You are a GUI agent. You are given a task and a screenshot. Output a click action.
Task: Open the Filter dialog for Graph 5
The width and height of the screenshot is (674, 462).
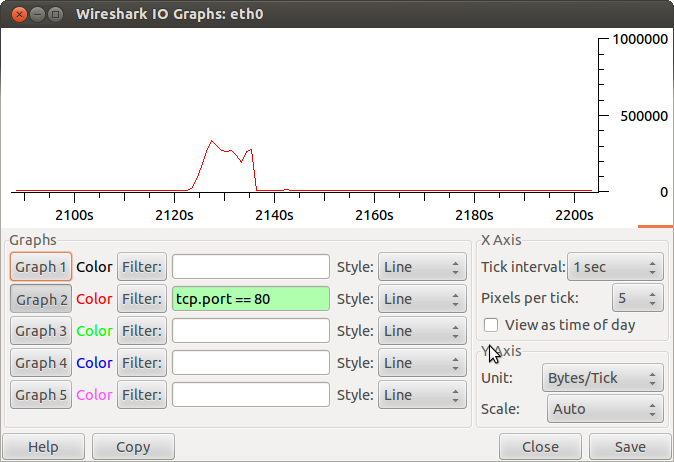click(x=142, y=395)
